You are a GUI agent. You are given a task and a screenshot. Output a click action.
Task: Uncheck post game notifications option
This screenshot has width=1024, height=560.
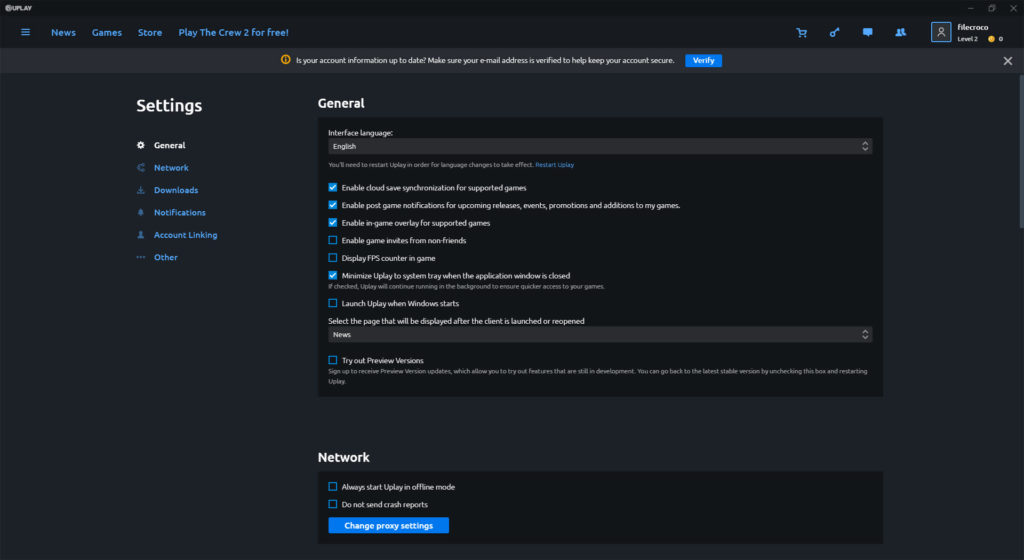coord(332,205)
